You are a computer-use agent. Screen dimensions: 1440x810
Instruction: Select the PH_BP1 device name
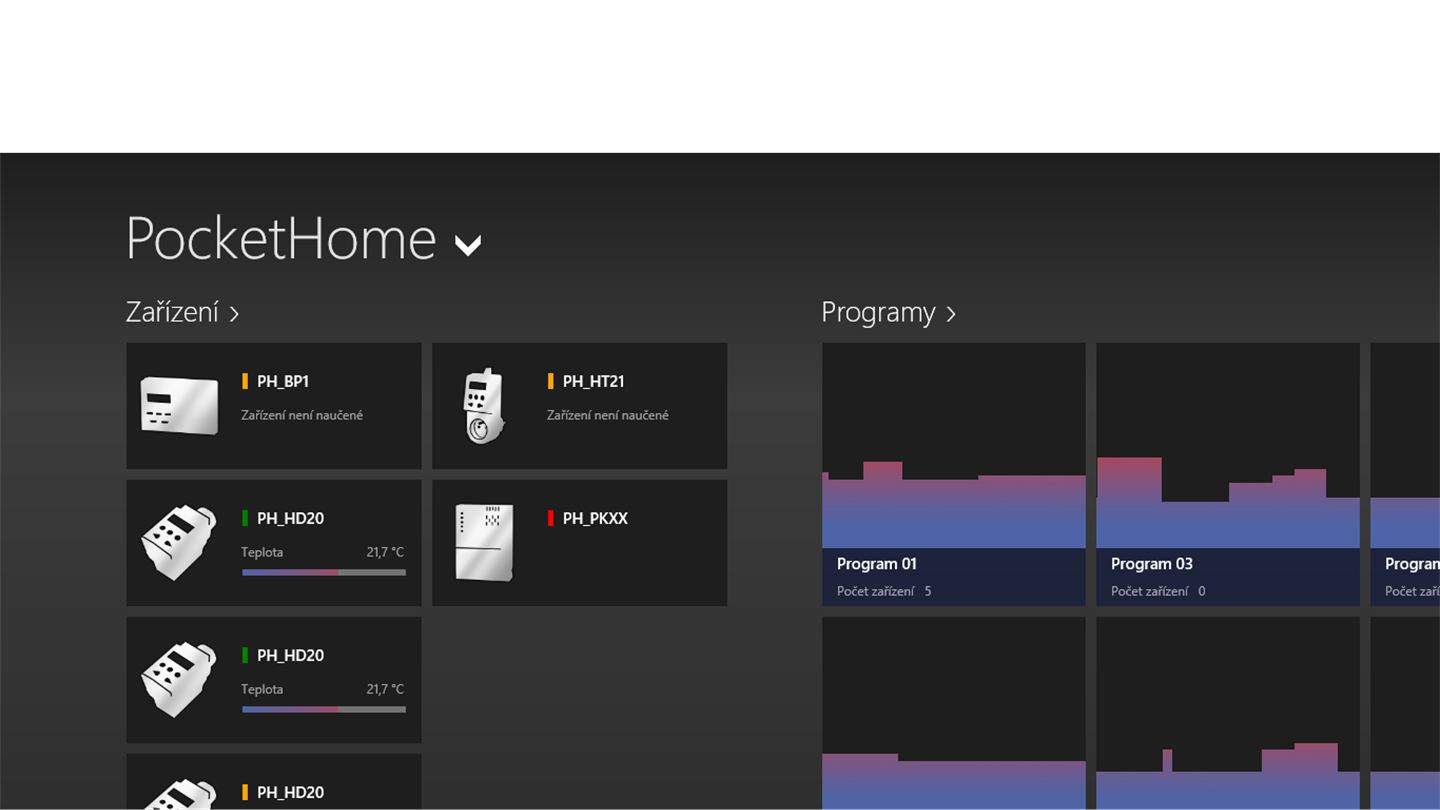(x=283, y=381)
